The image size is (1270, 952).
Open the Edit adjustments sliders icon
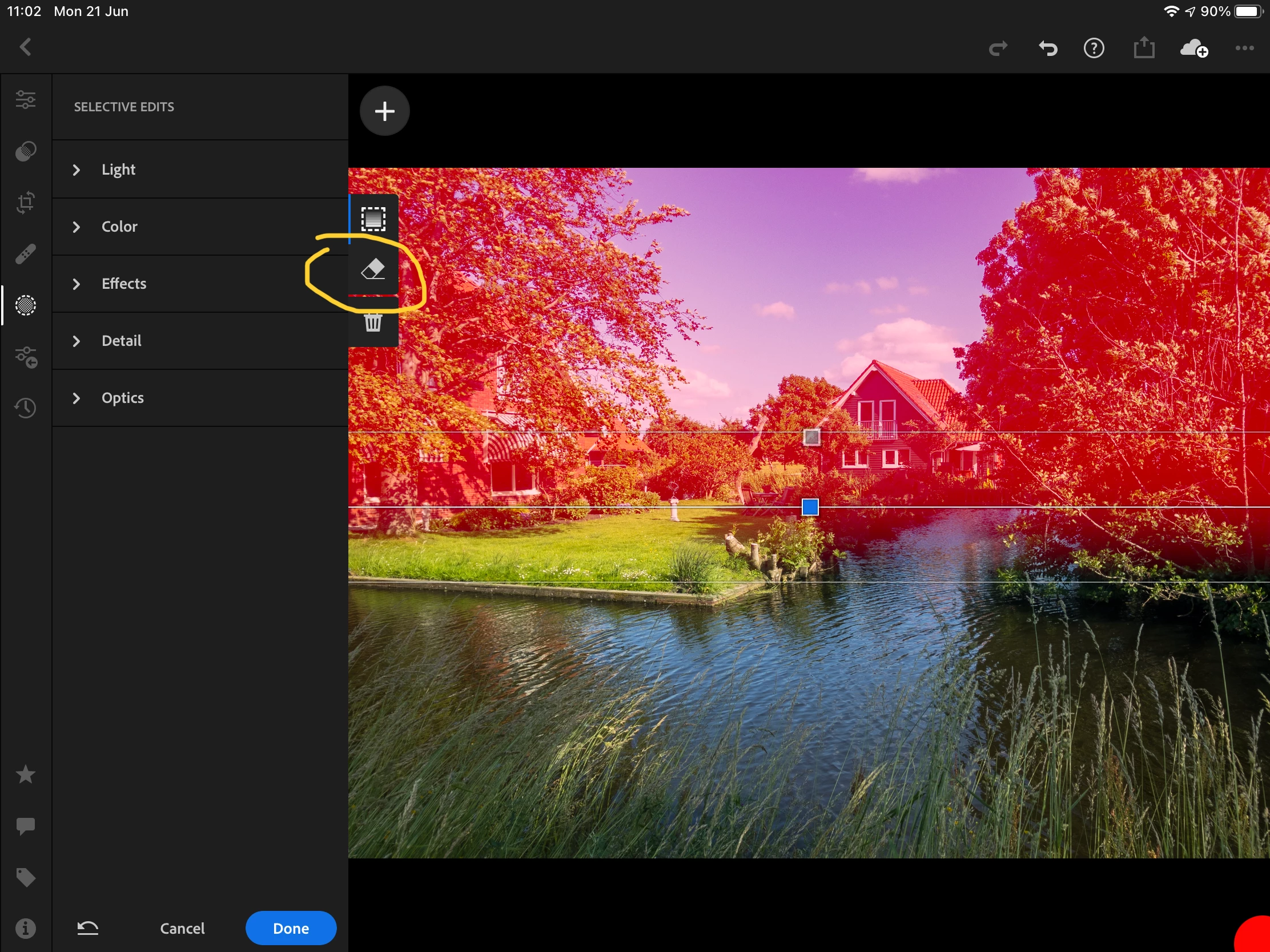25,100
